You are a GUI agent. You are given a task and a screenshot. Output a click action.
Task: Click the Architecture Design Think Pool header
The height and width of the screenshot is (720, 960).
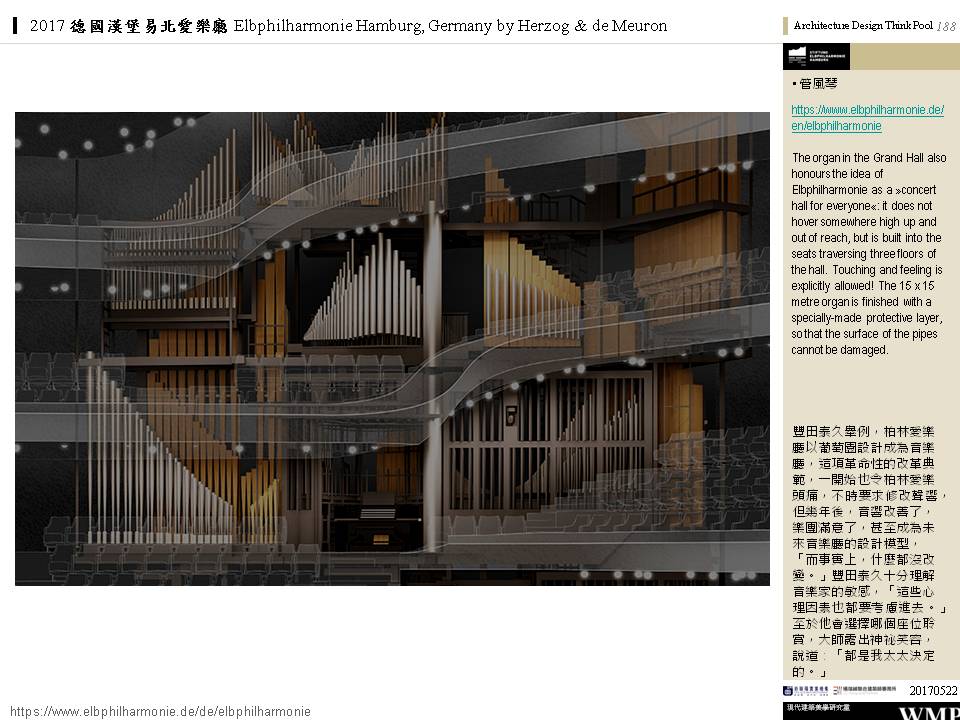click(x=862, y=25)
